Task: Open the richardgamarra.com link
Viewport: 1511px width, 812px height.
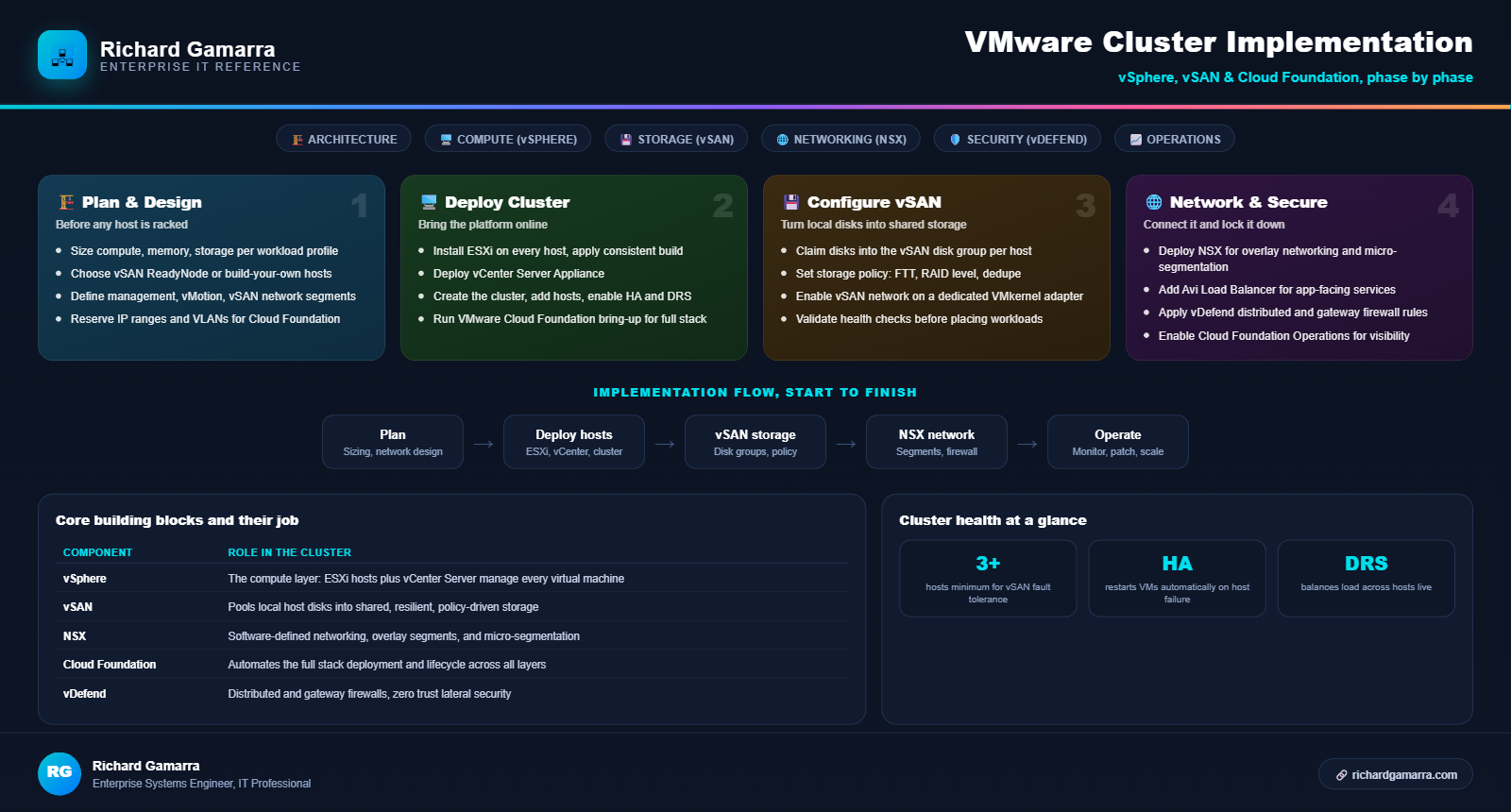Action: tap(1396, 774)
